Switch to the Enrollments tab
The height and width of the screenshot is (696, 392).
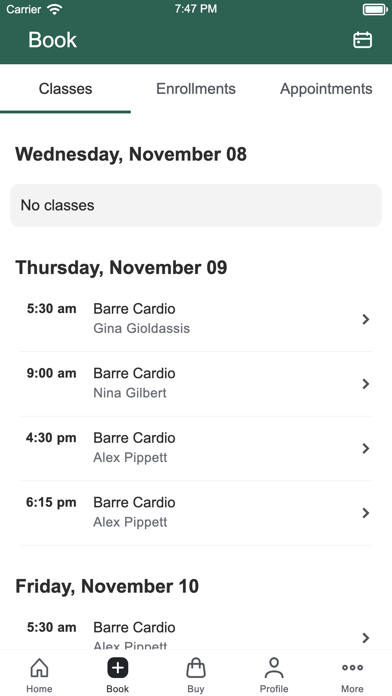pyautogui.click(x=196, y=89)
